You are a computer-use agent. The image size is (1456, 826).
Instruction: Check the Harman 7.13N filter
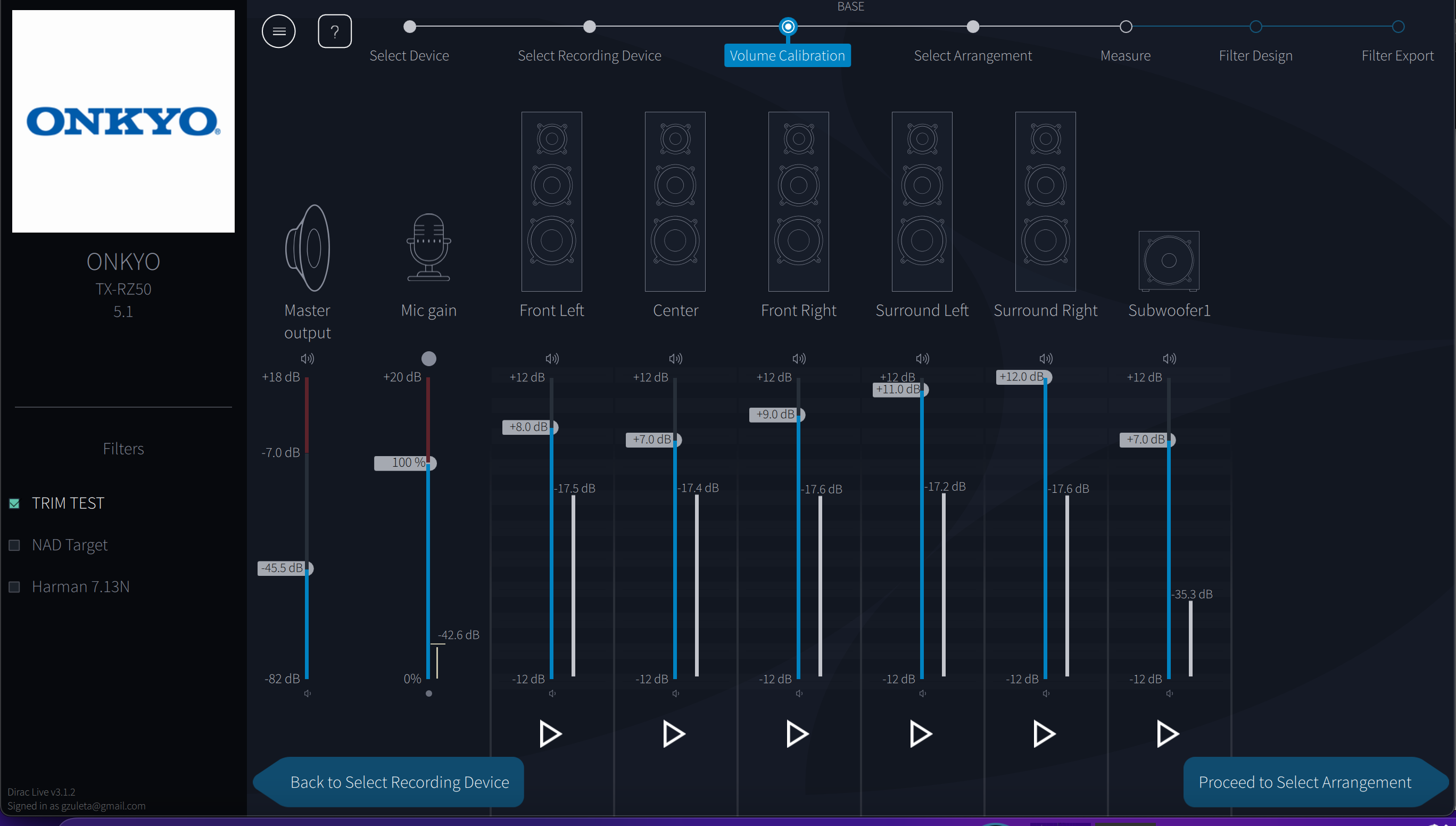(x=15, y=587)
